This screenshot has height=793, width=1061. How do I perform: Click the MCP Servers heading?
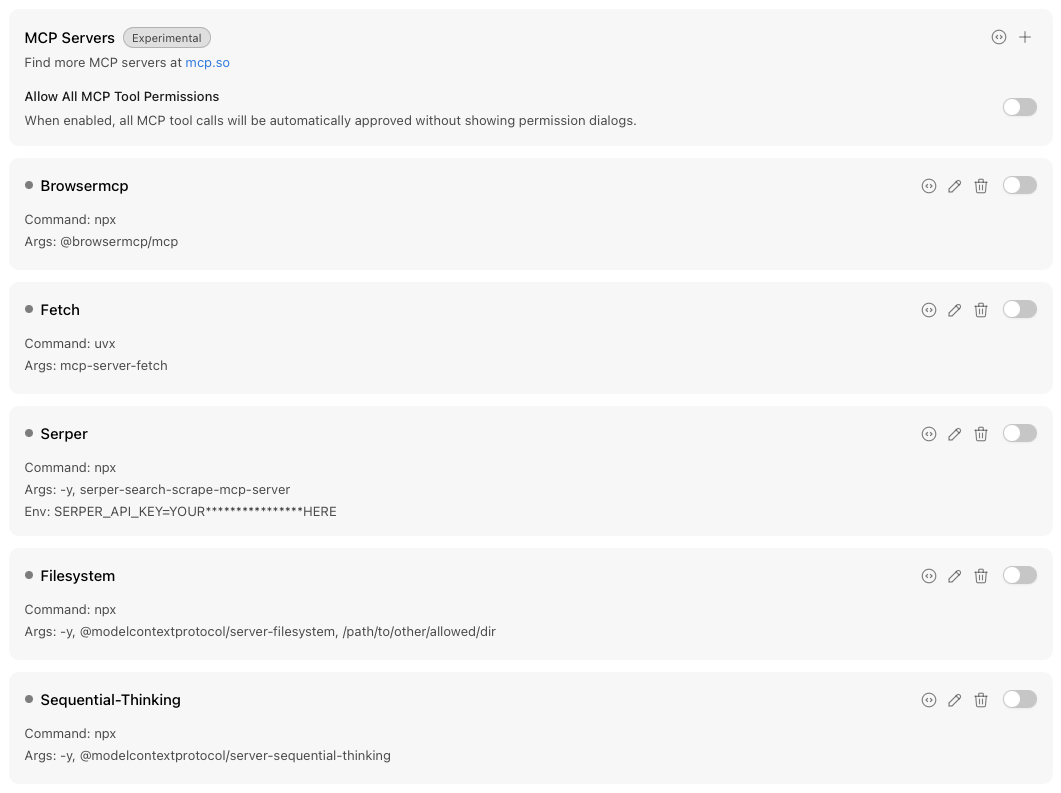pos(69,37)
